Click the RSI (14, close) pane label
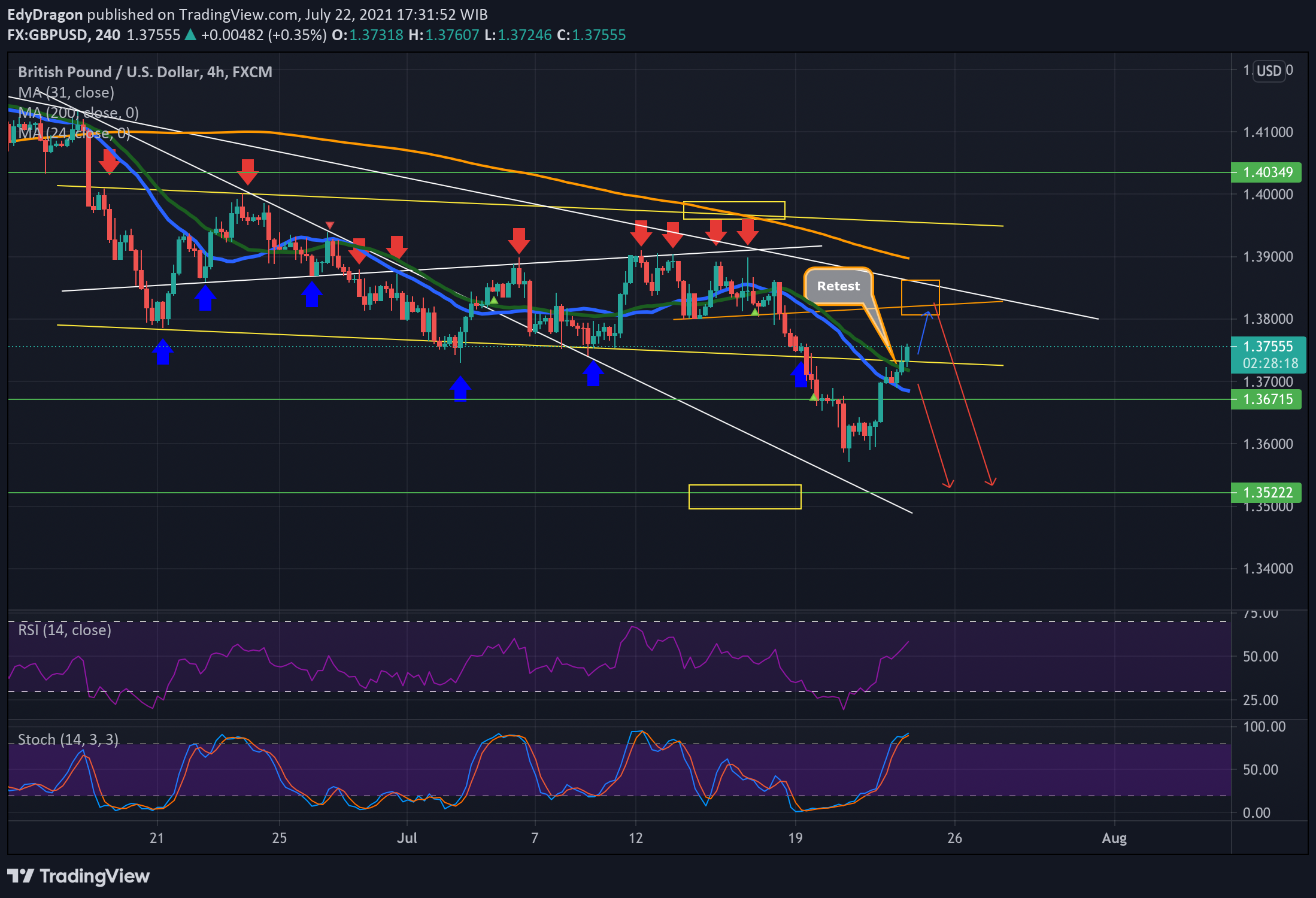Image resolution: width=1316 pixels, height=898 pixels. [x=65, y=630]
